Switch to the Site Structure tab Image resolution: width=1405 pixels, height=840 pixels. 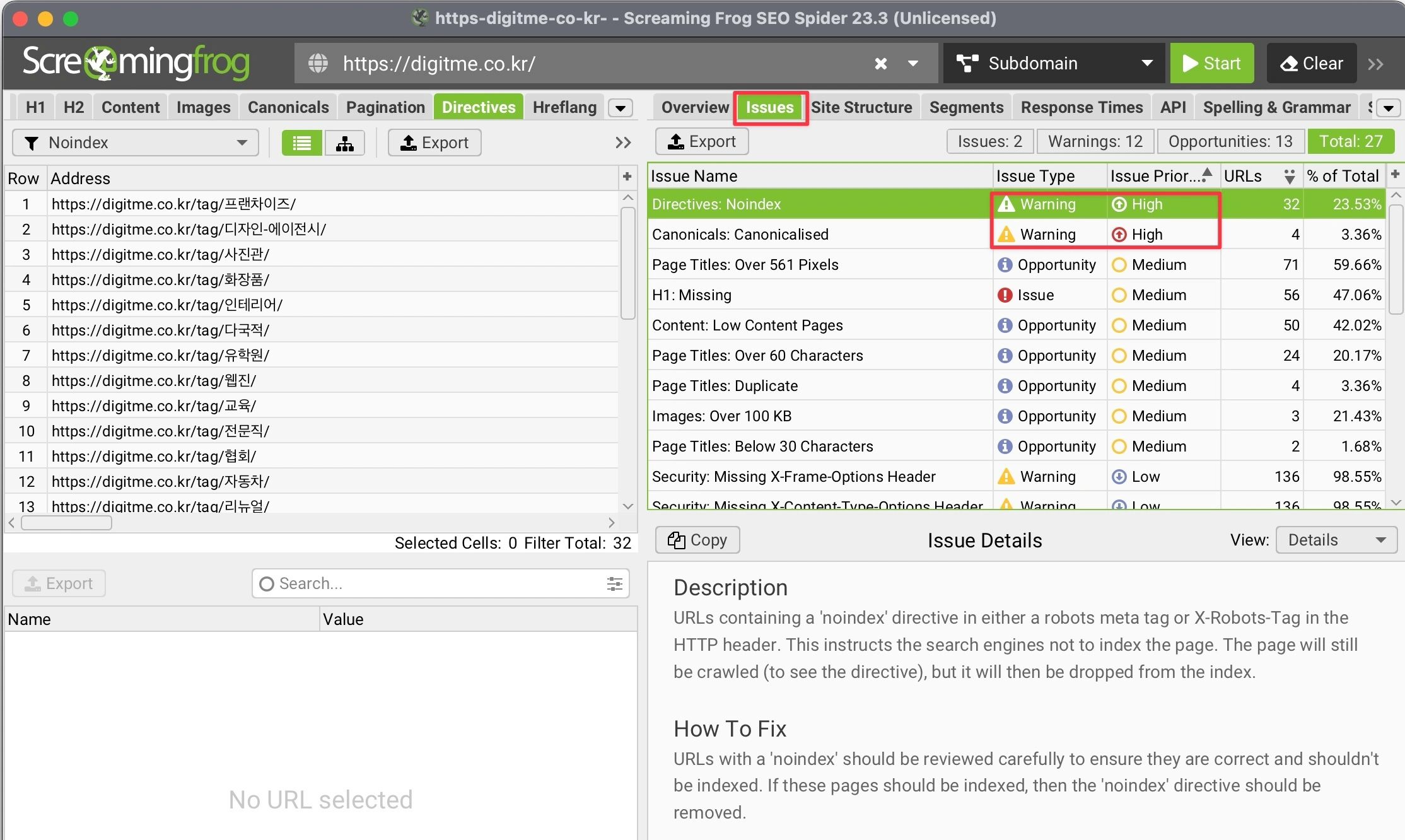coord(861,107)
